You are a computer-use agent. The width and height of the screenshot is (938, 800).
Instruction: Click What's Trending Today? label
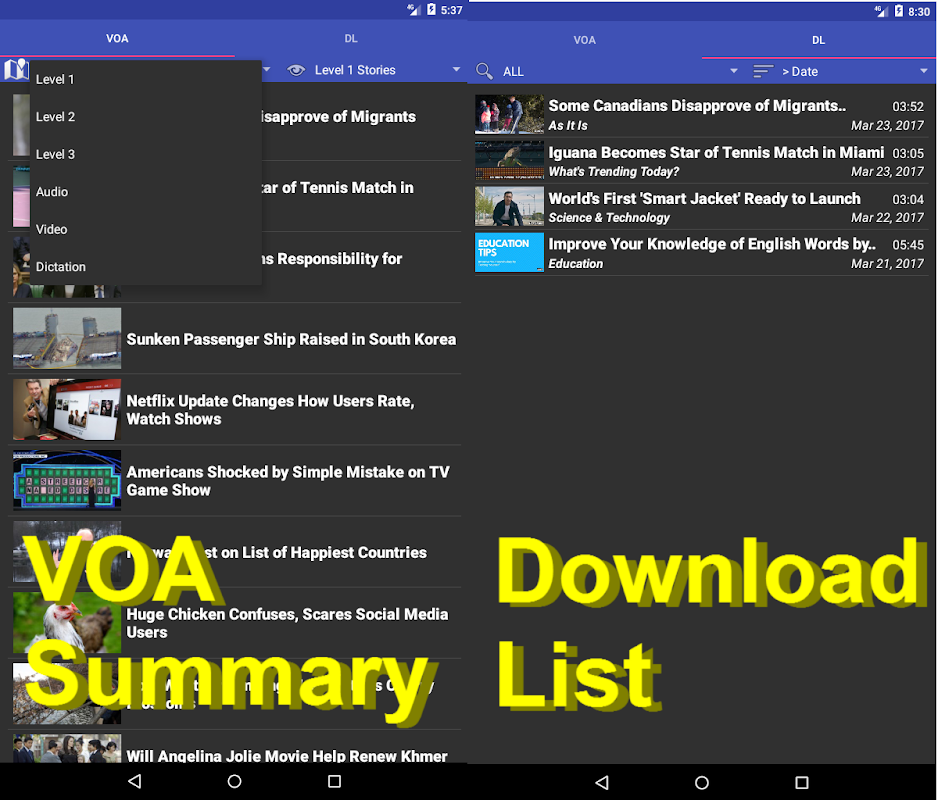(614, 172)
